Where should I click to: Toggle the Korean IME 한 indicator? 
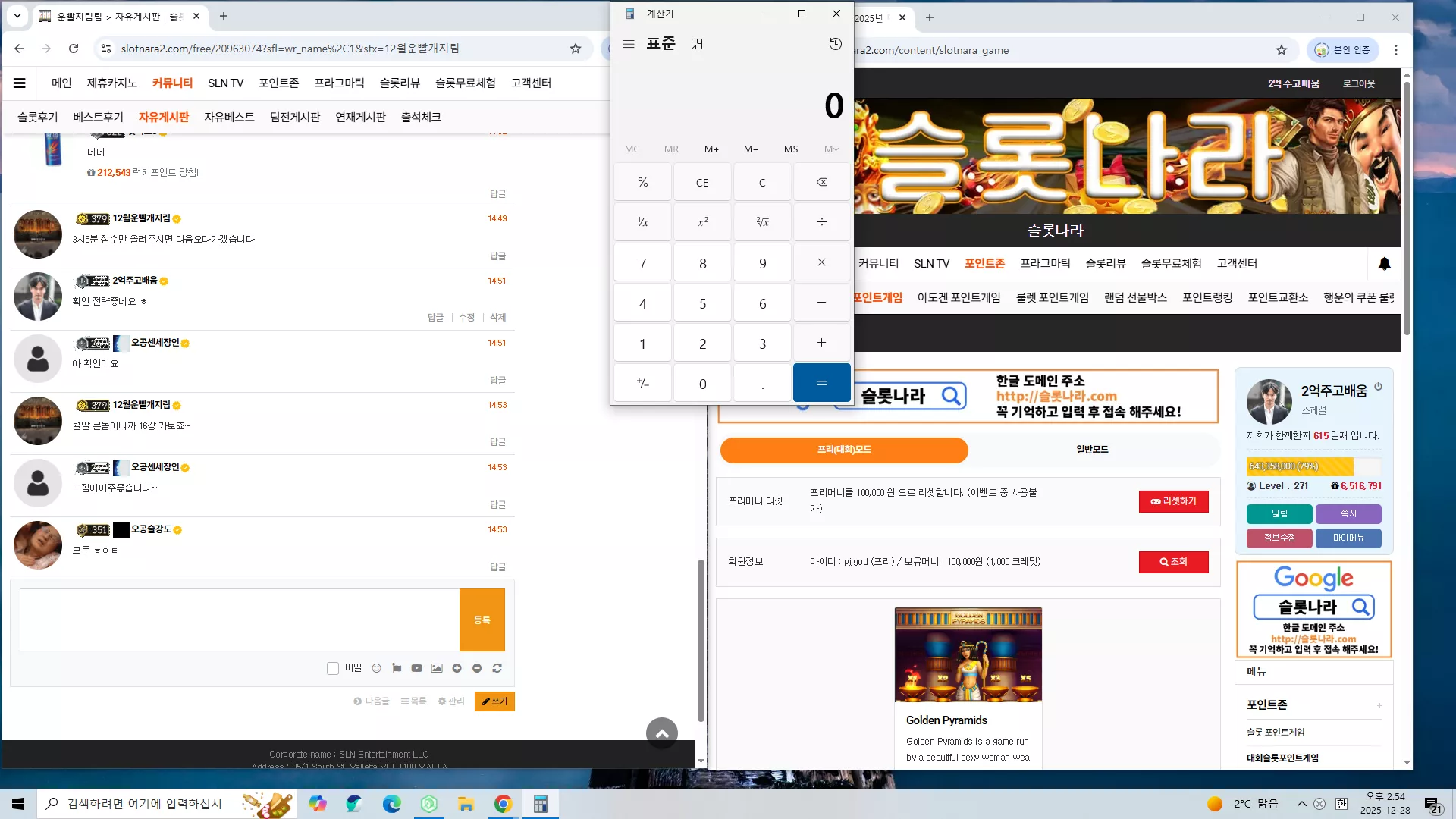[1341, 804]
